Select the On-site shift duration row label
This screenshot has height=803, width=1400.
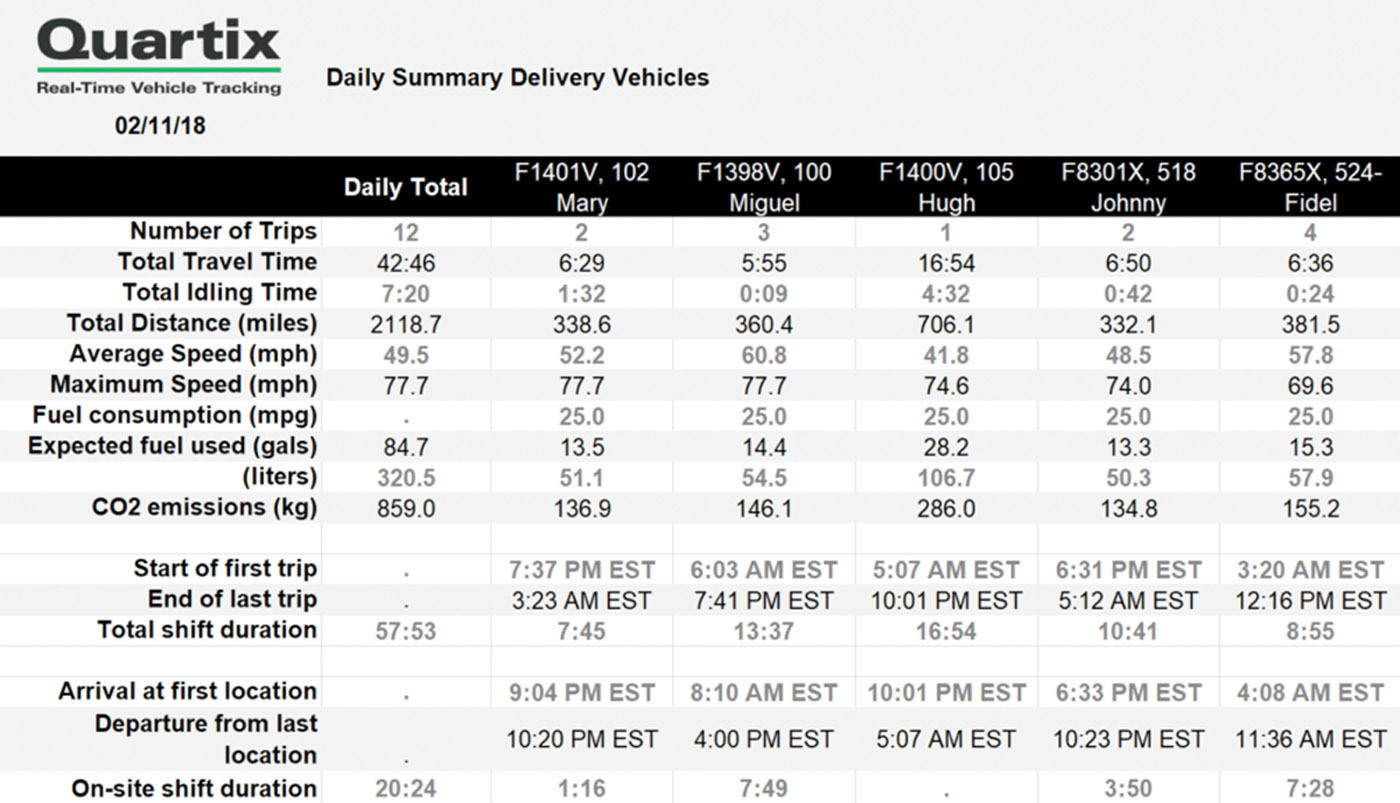[194, 788]
